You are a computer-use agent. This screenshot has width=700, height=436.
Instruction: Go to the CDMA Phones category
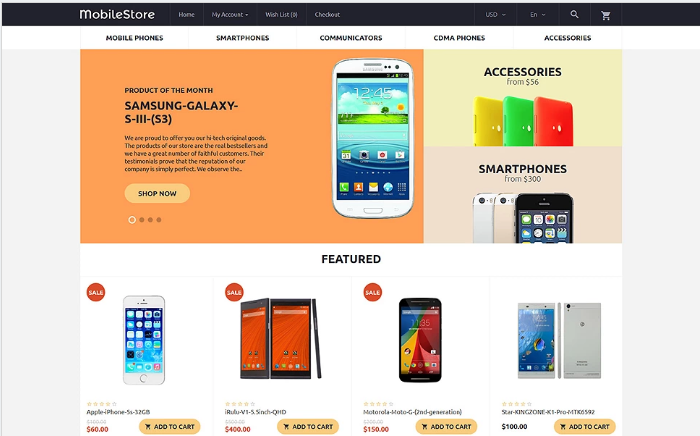tap(459, 38)
